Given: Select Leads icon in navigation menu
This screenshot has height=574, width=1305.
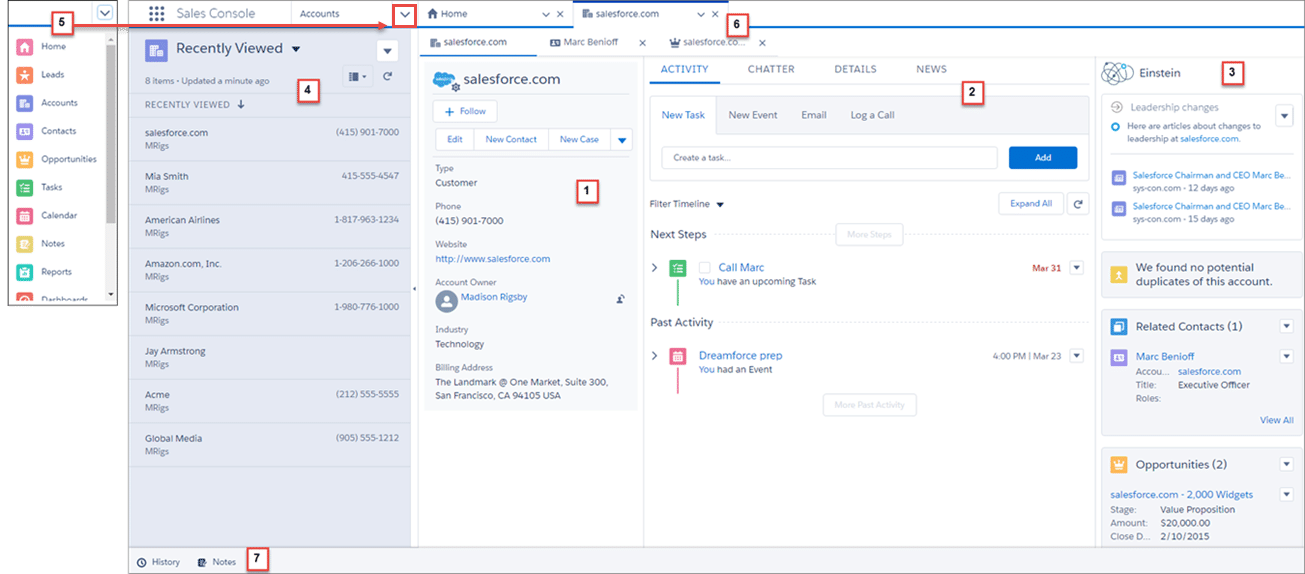Looking at the screenshot, I should (25, 75).
